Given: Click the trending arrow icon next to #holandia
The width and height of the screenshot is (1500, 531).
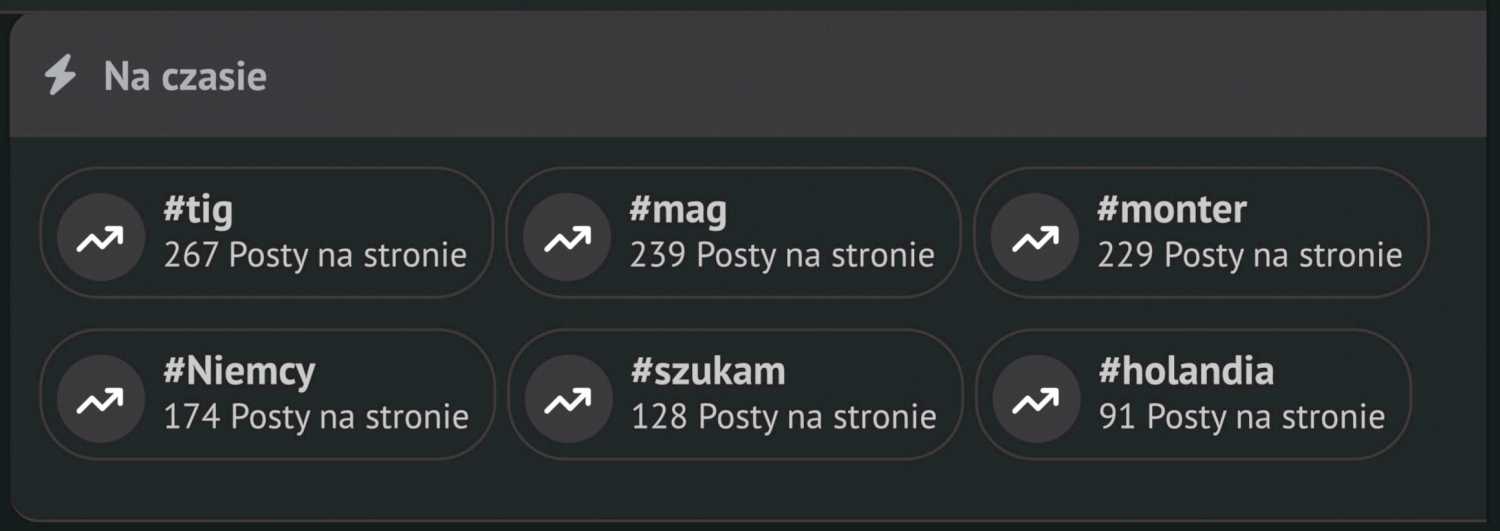Looking at the screenshot, I should (1036, 399).
